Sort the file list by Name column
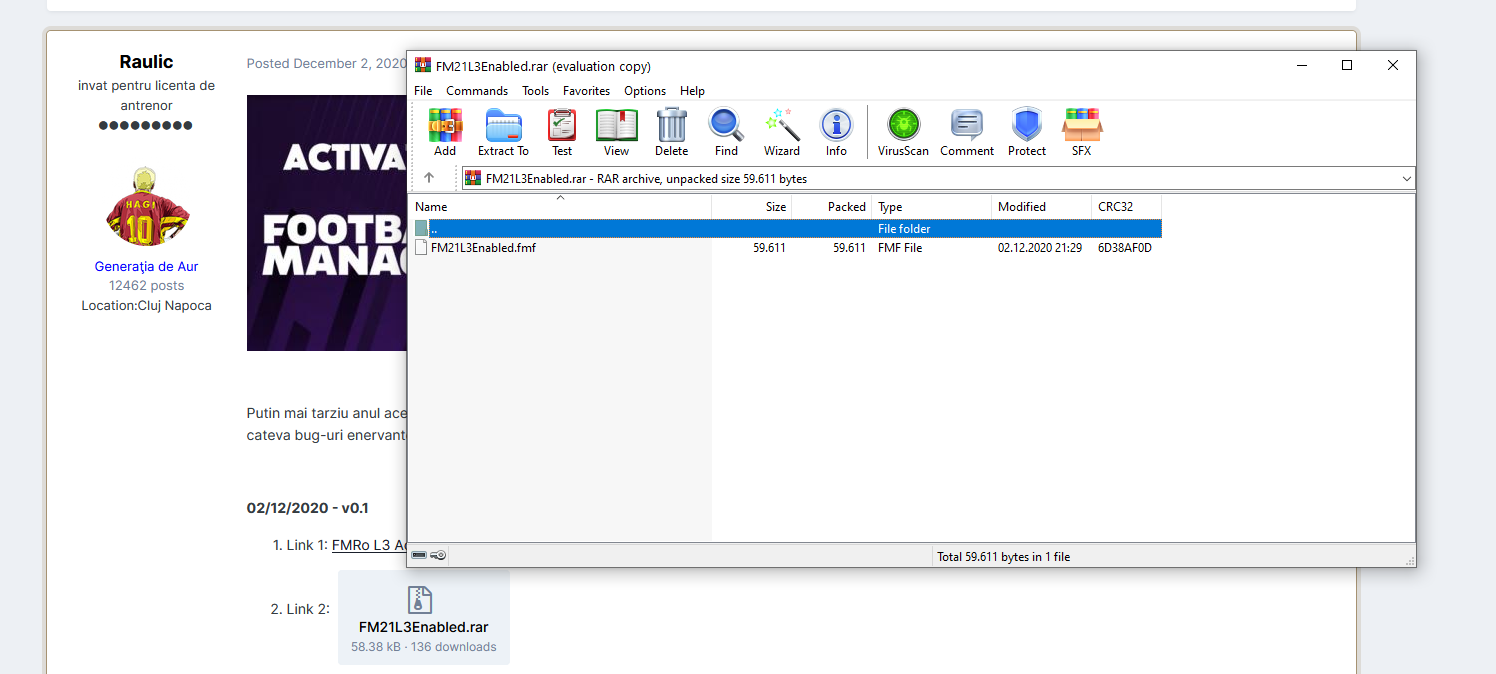 point(561,207)
